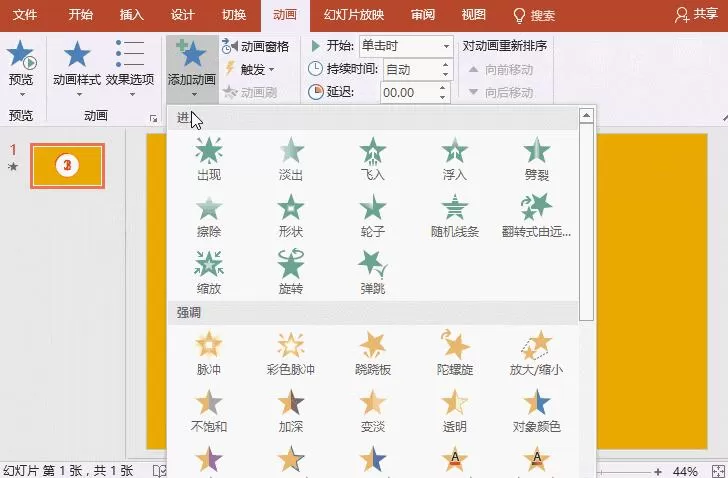728x478 pixels.
Task: Click fit slide to window icon
Action: tap(718, 472)
